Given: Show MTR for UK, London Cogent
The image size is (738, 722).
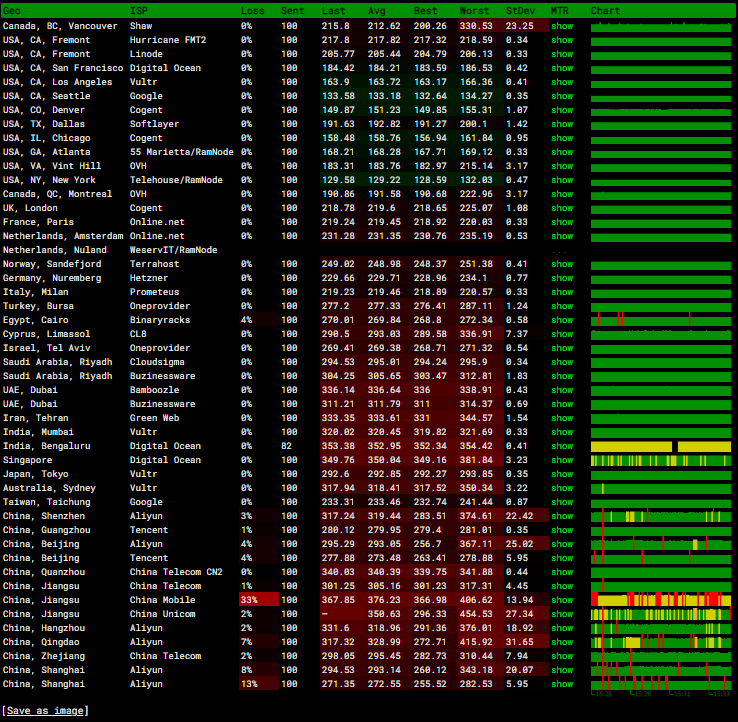Looking at the screenshot, I should point(562,208).
